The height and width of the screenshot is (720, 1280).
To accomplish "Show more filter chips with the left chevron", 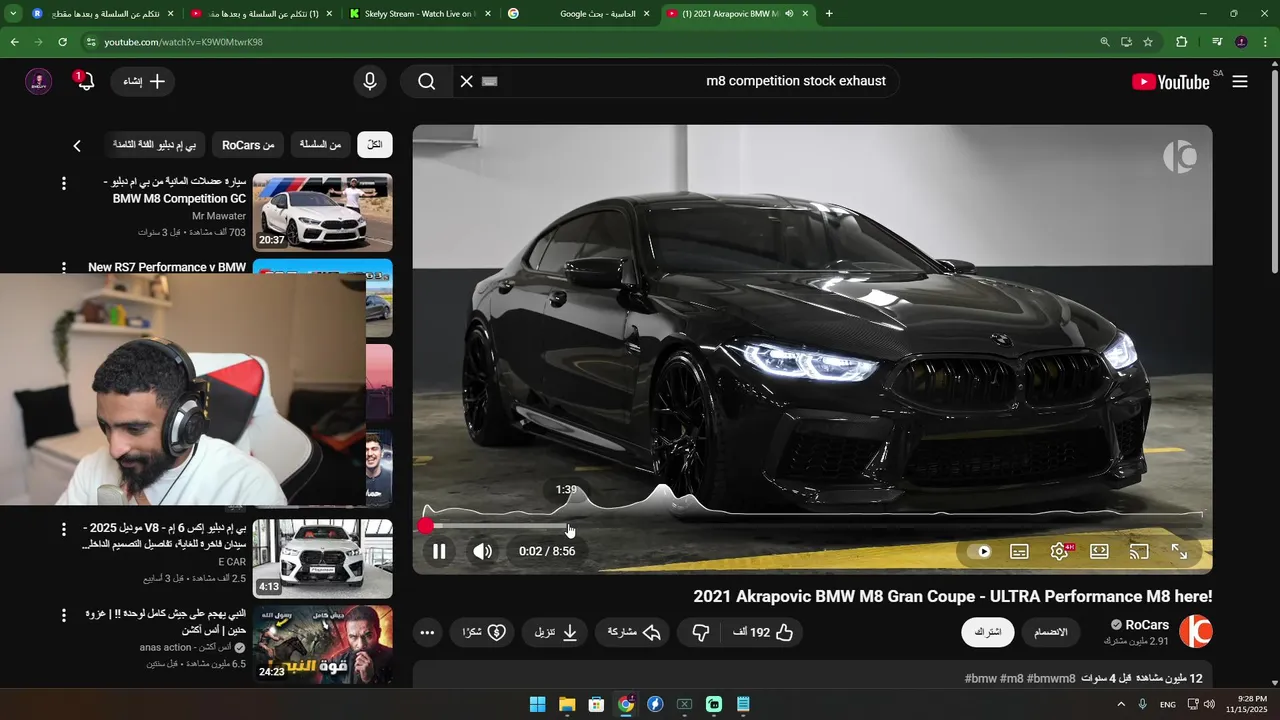I will click(77, 146).
